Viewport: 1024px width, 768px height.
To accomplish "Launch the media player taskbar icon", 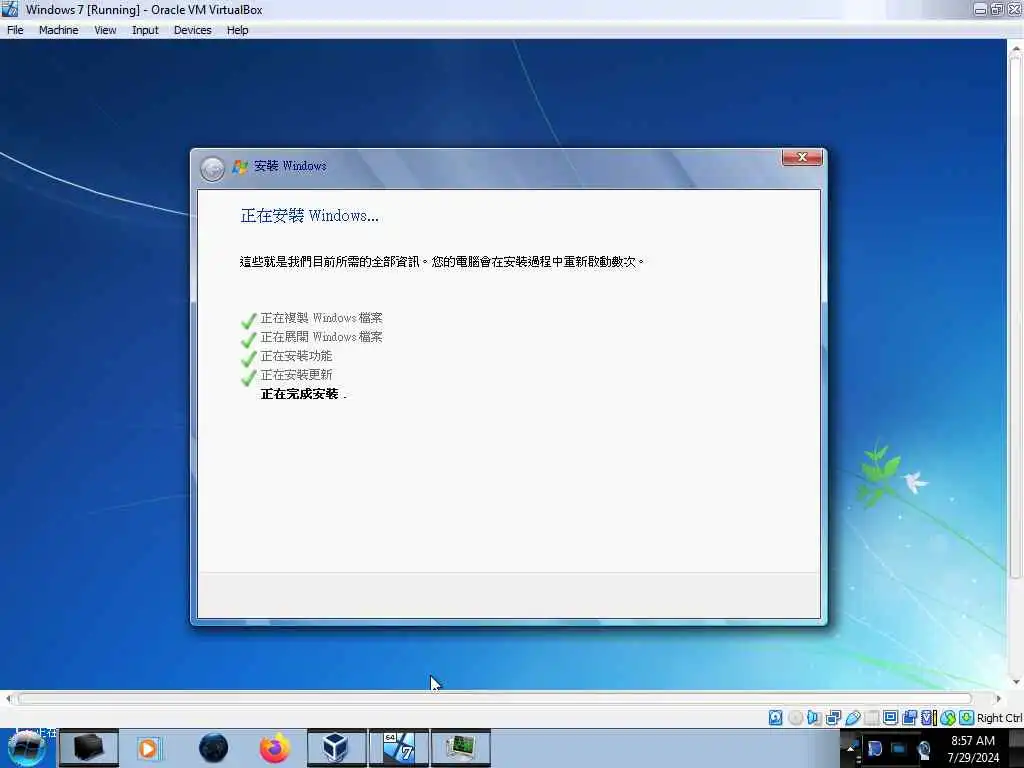I will [x=148, y=748].
